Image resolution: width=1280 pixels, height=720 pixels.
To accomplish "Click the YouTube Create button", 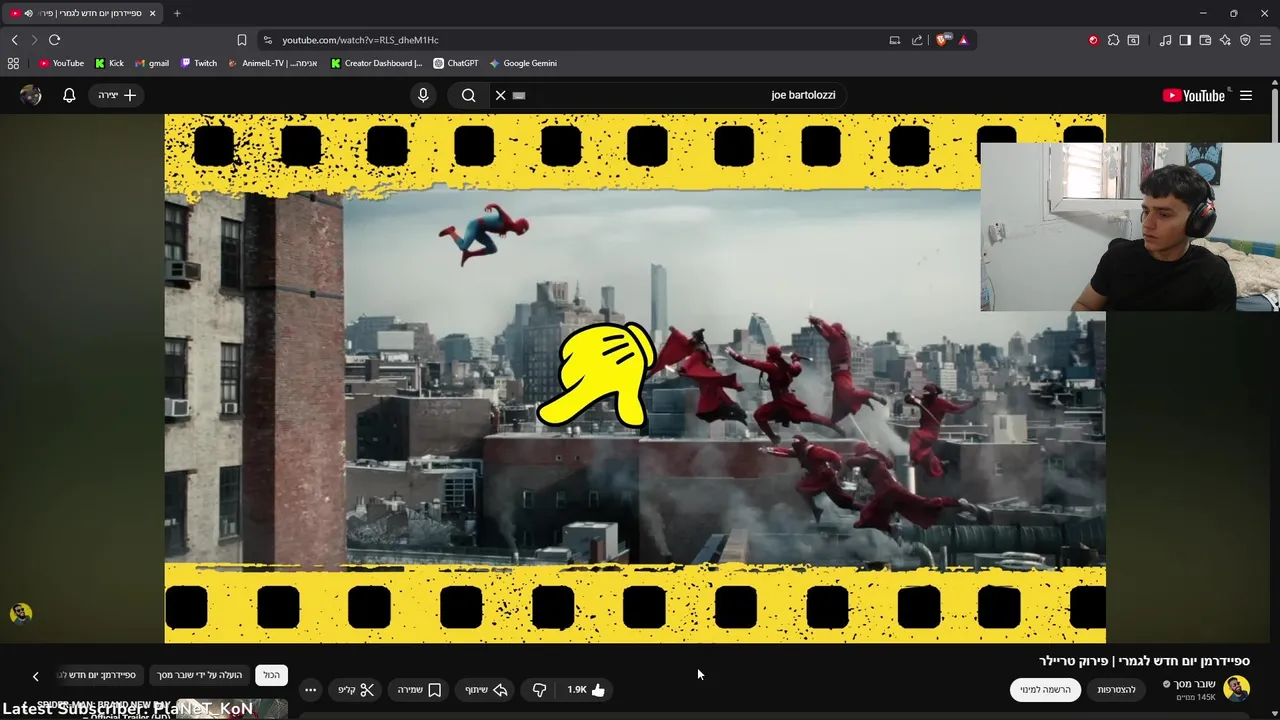I will [x=117, y=95].
